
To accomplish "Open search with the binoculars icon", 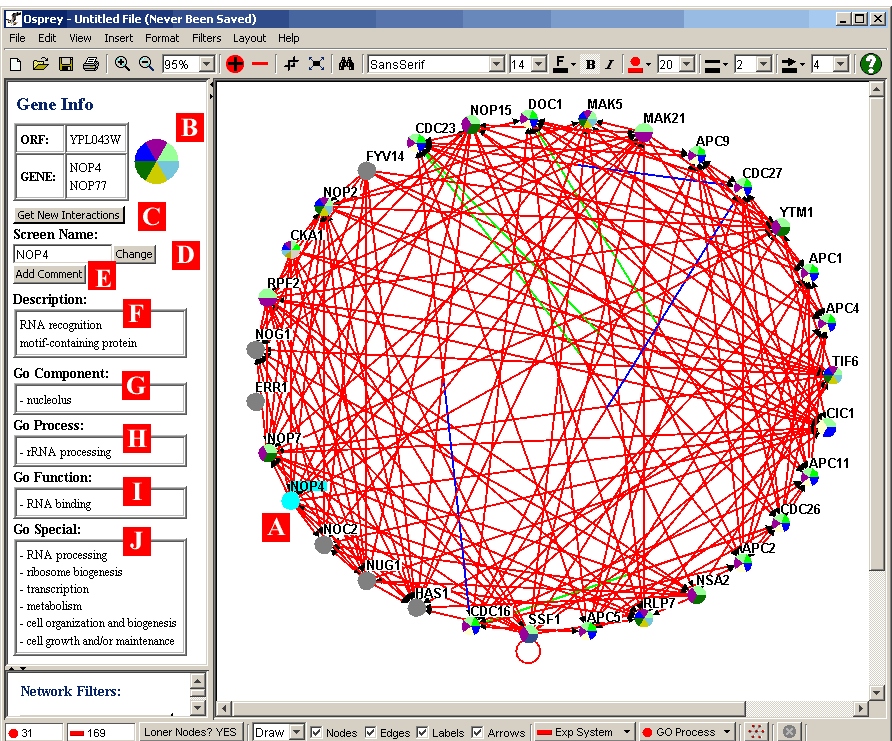I will coord(347,64).
